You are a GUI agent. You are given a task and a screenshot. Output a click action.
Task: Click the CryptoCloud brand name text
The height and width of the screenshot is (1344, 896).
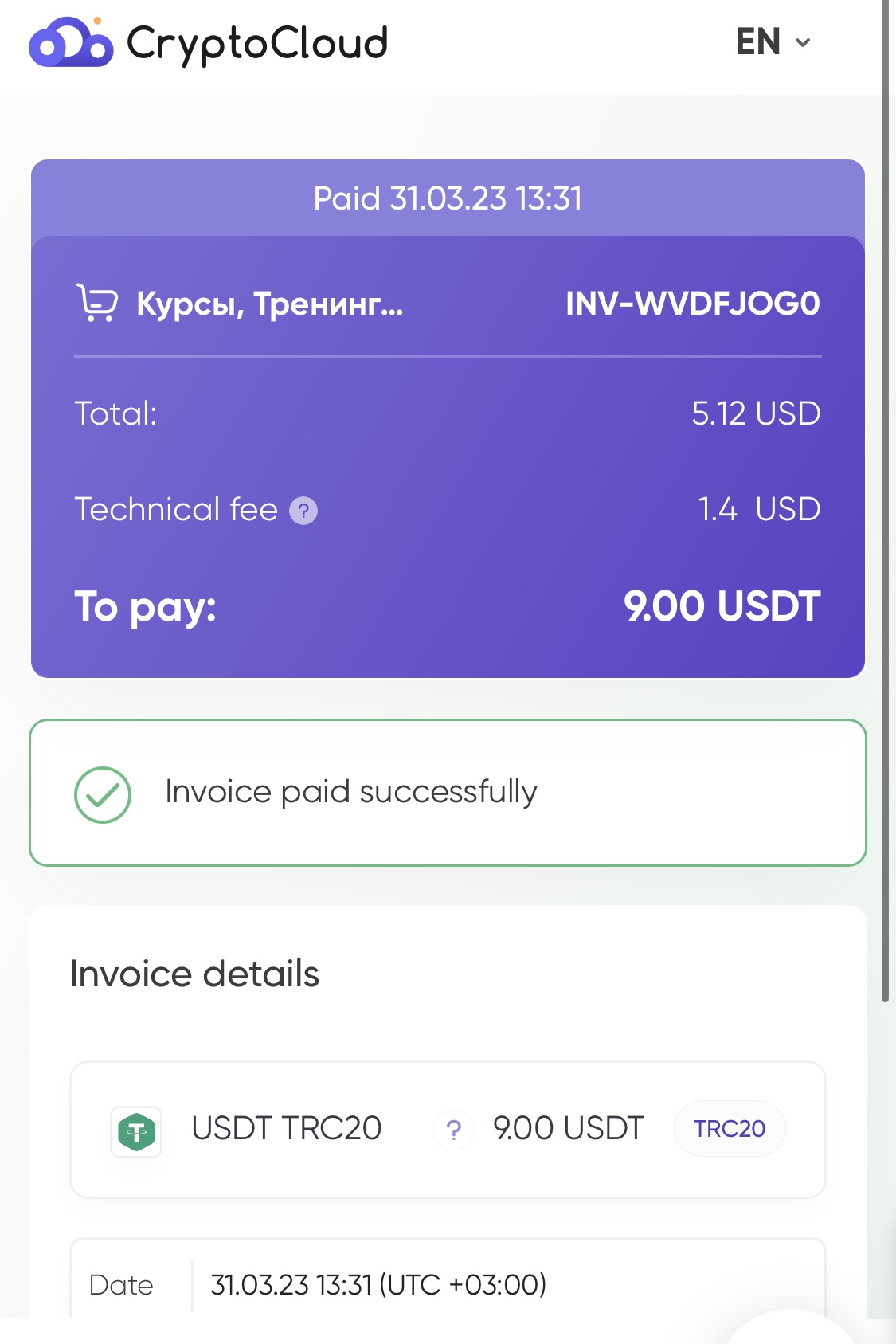(x=257, y=43)
